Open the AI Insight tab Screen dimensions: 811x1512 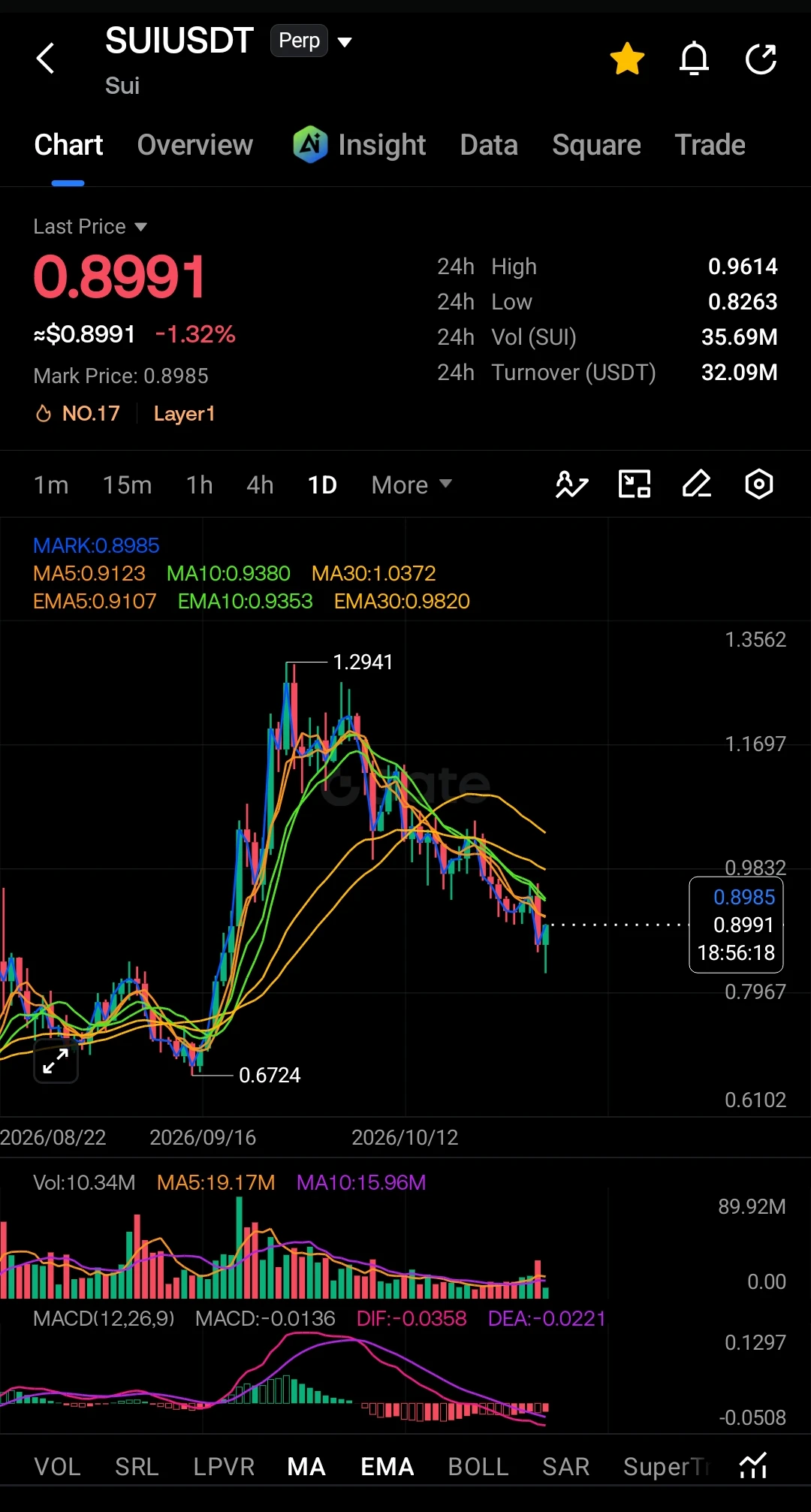click(x=360, y=145)
